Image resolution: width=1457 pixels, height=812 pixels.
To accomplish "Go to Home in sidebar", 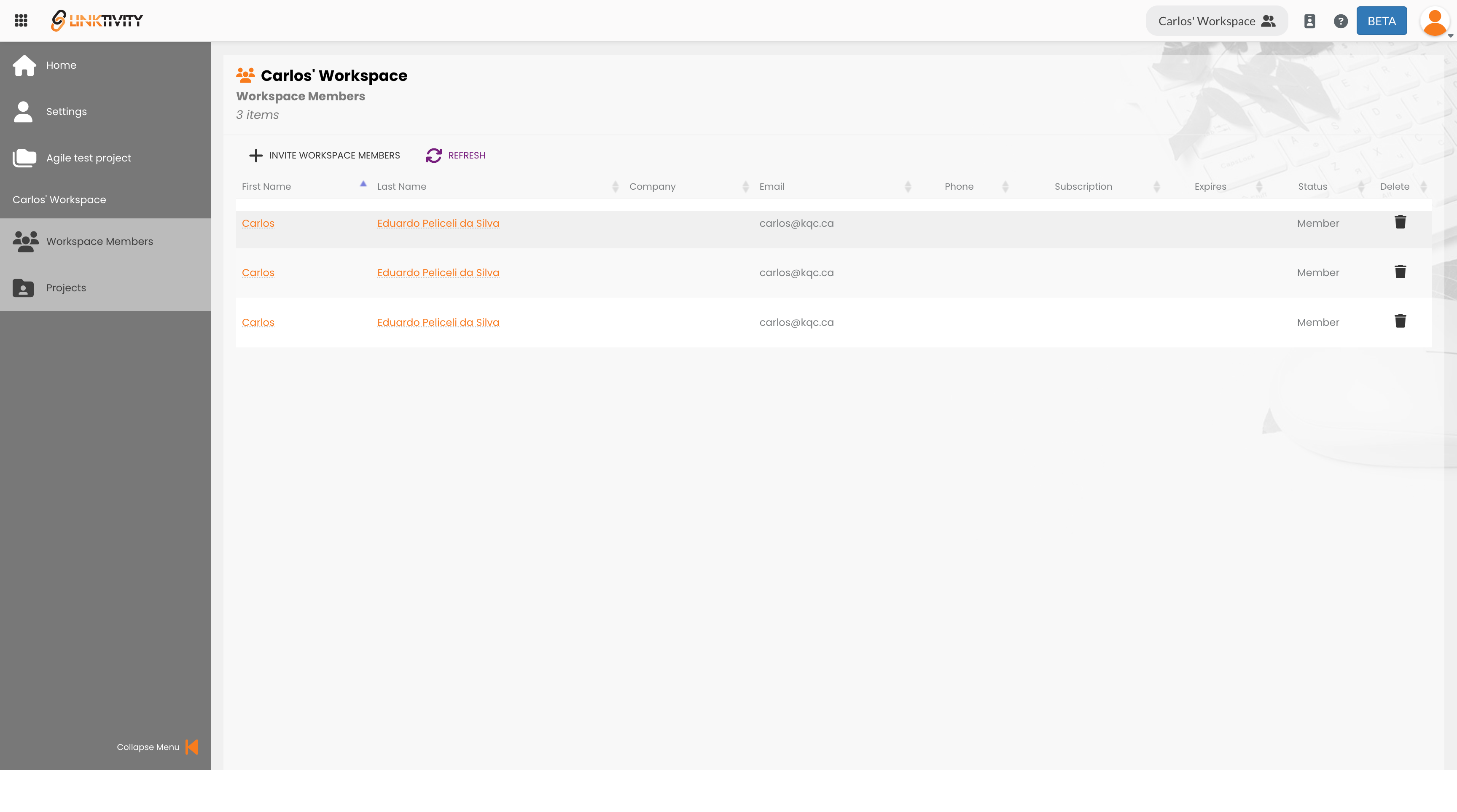I will pos(105,65).
